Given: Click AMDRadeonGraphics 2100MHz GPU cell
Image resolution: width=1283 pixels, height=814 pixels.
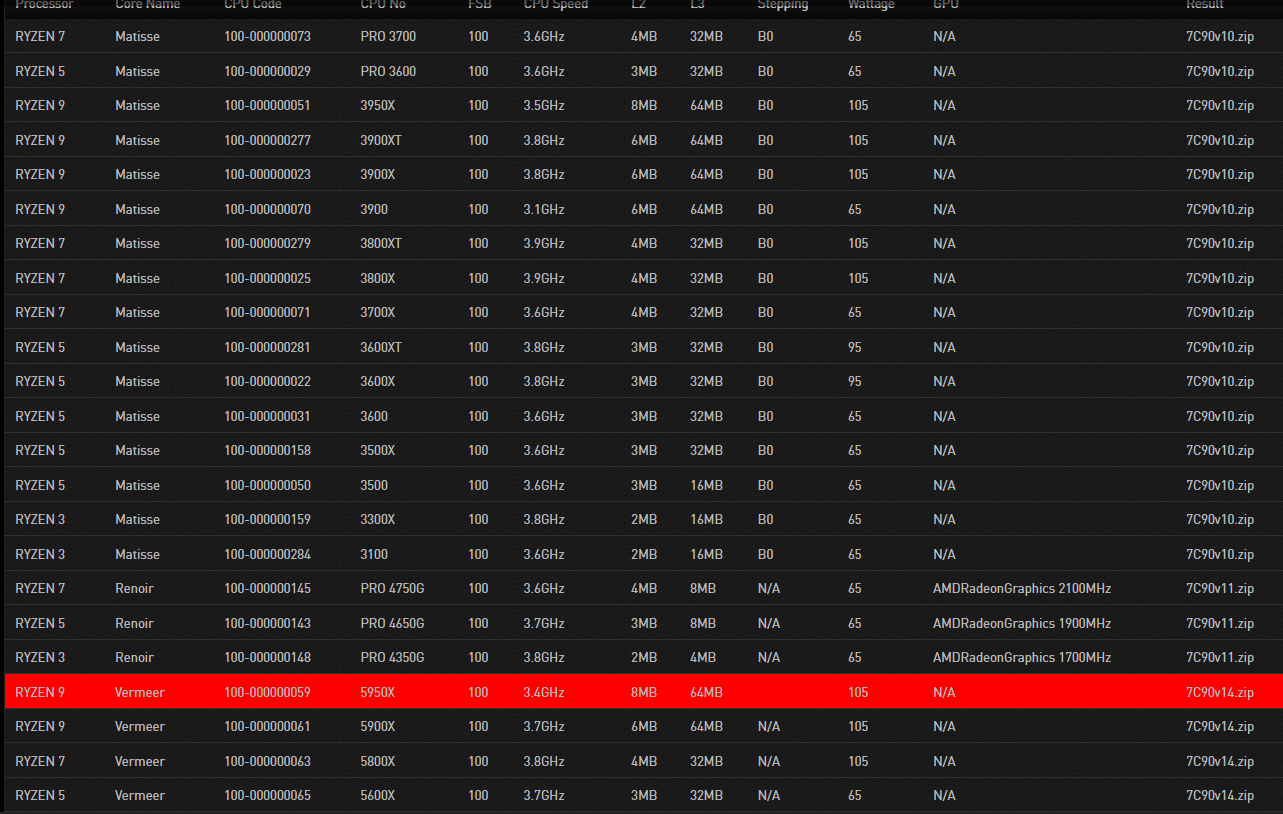Looking at the screenshot, I should (x=1022, y=588).
